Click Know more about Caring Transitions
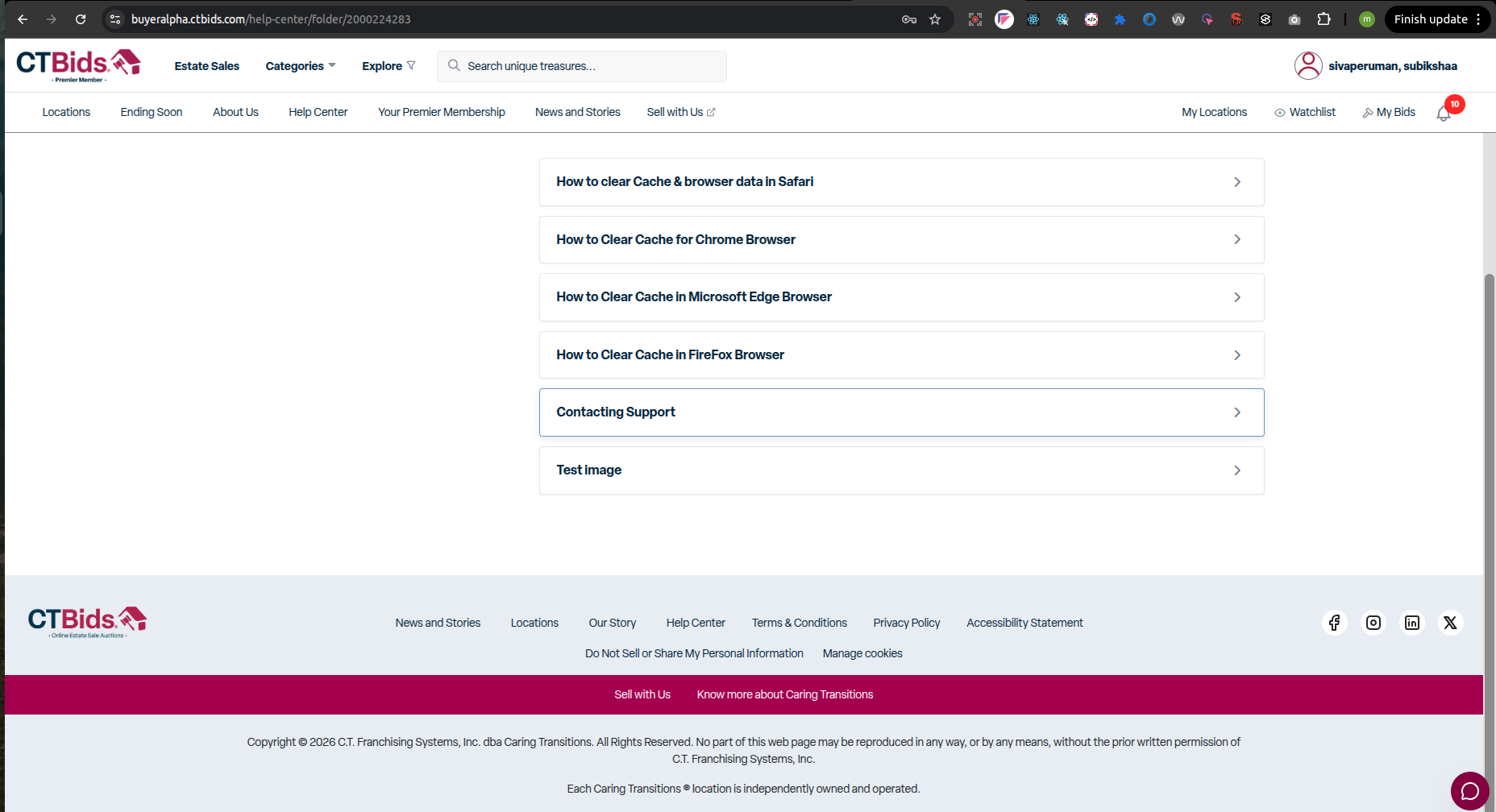This screenshot has width=1496, height=812. pyautogui.click(x=785, y=694)
